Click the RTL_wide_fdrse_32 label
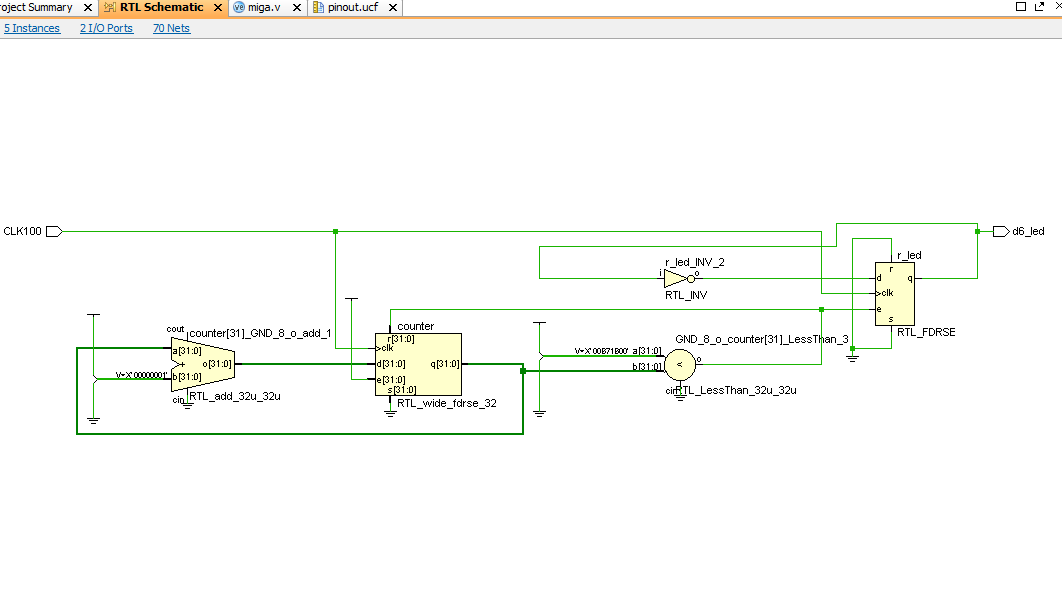This screenshot has height=614, width=1062. 447,403
